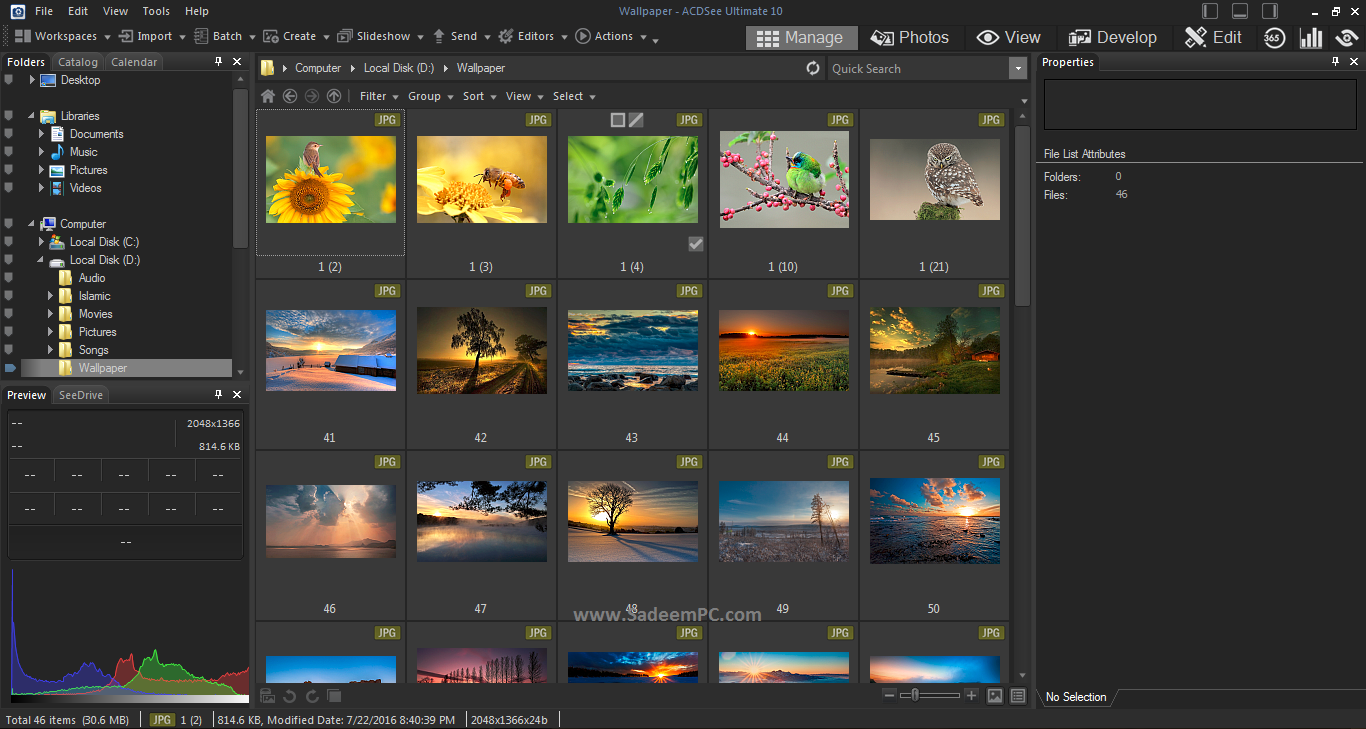This screenshot has height=729, width=1366.
Task: Open the PicaView eye icon mode
Action: click(x=1347, y=38)
